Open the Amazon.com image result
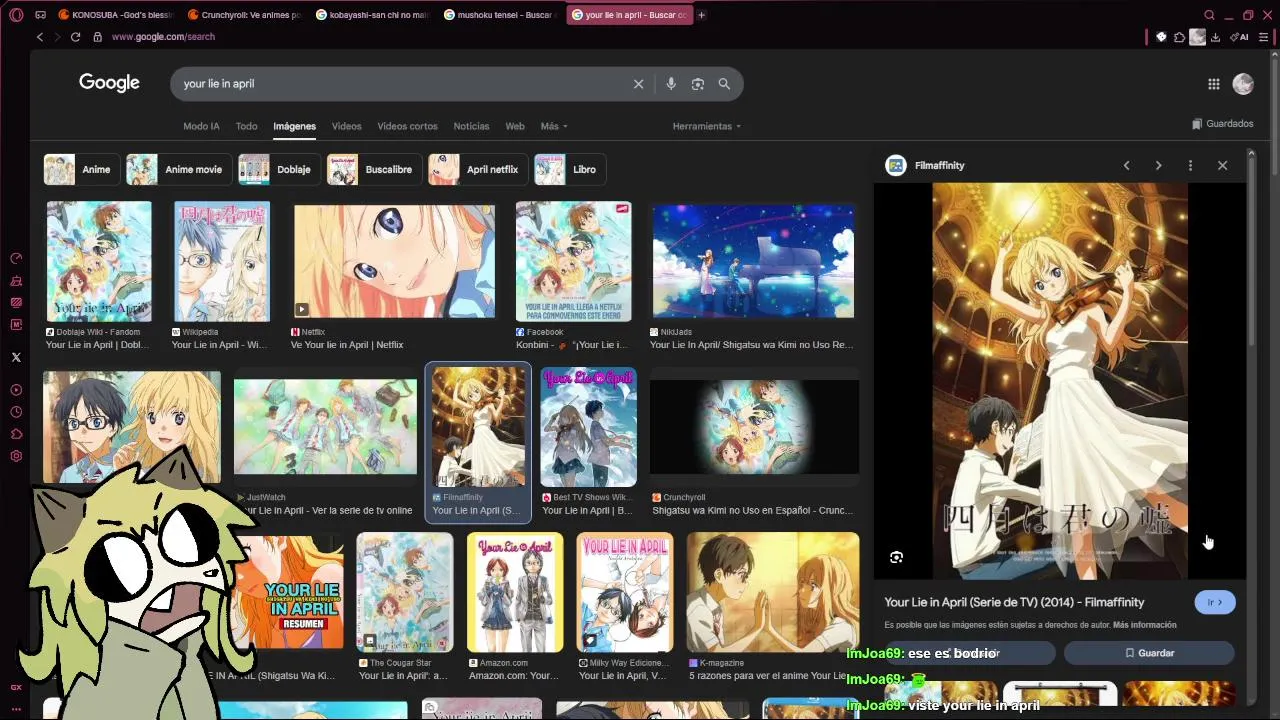This screenshot has height=720, width=1280. [x=515, y=592]
